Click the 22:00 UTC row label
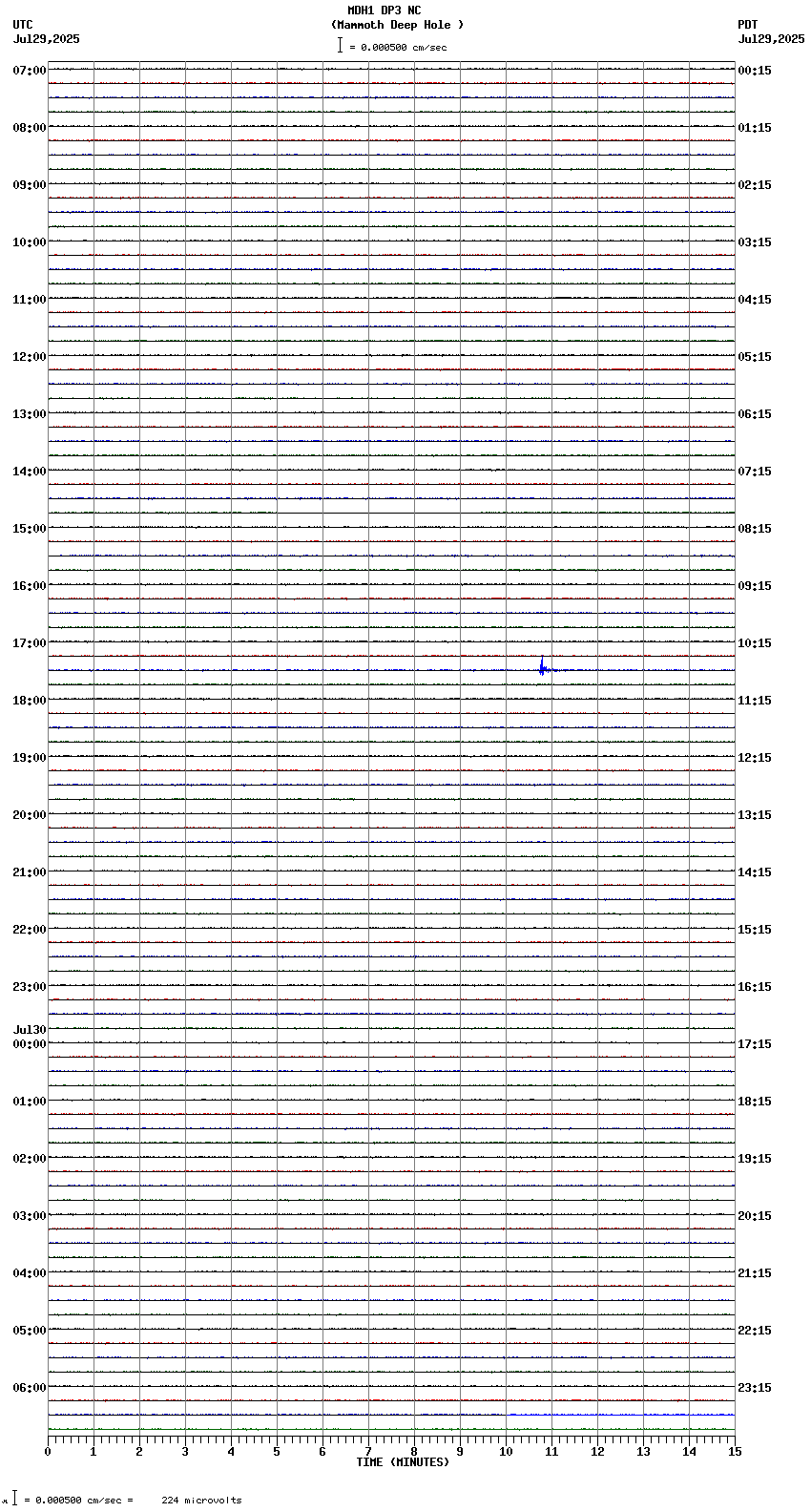Viewport: 811px width, 1512px height. (30, 930)
